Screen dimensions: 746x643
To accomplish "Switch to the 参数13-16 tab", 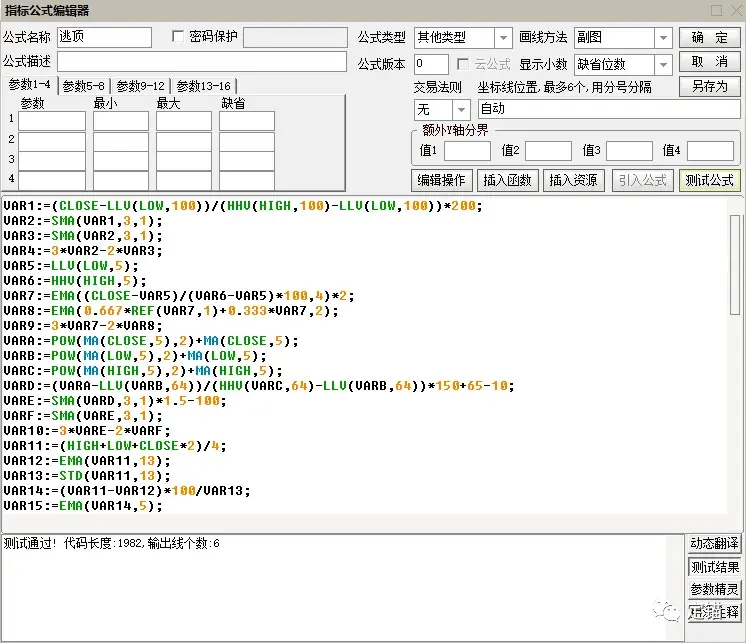I will (x=204, y=86).
